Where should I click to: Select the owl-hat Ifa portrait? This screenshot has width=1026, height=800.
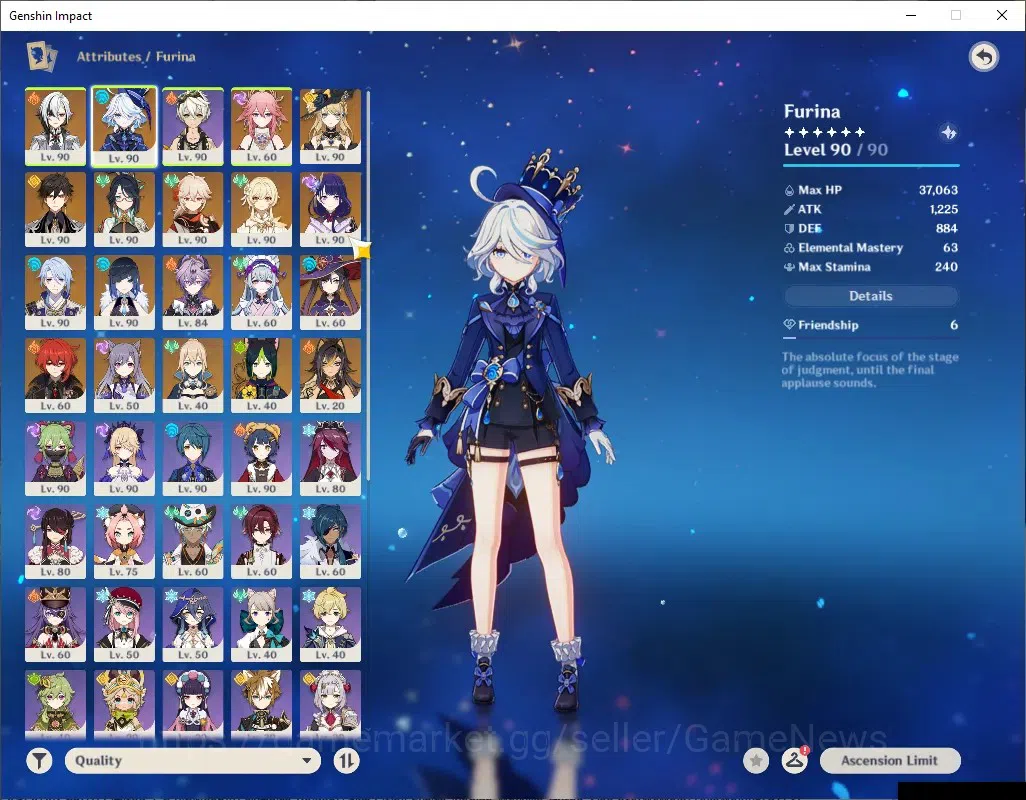[192, 542]
